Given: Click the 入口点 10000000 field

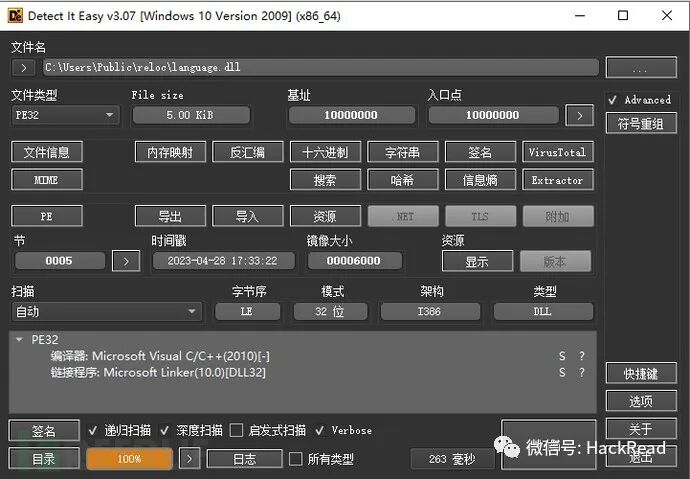Looking at the screenshot, I should [493, 115].
